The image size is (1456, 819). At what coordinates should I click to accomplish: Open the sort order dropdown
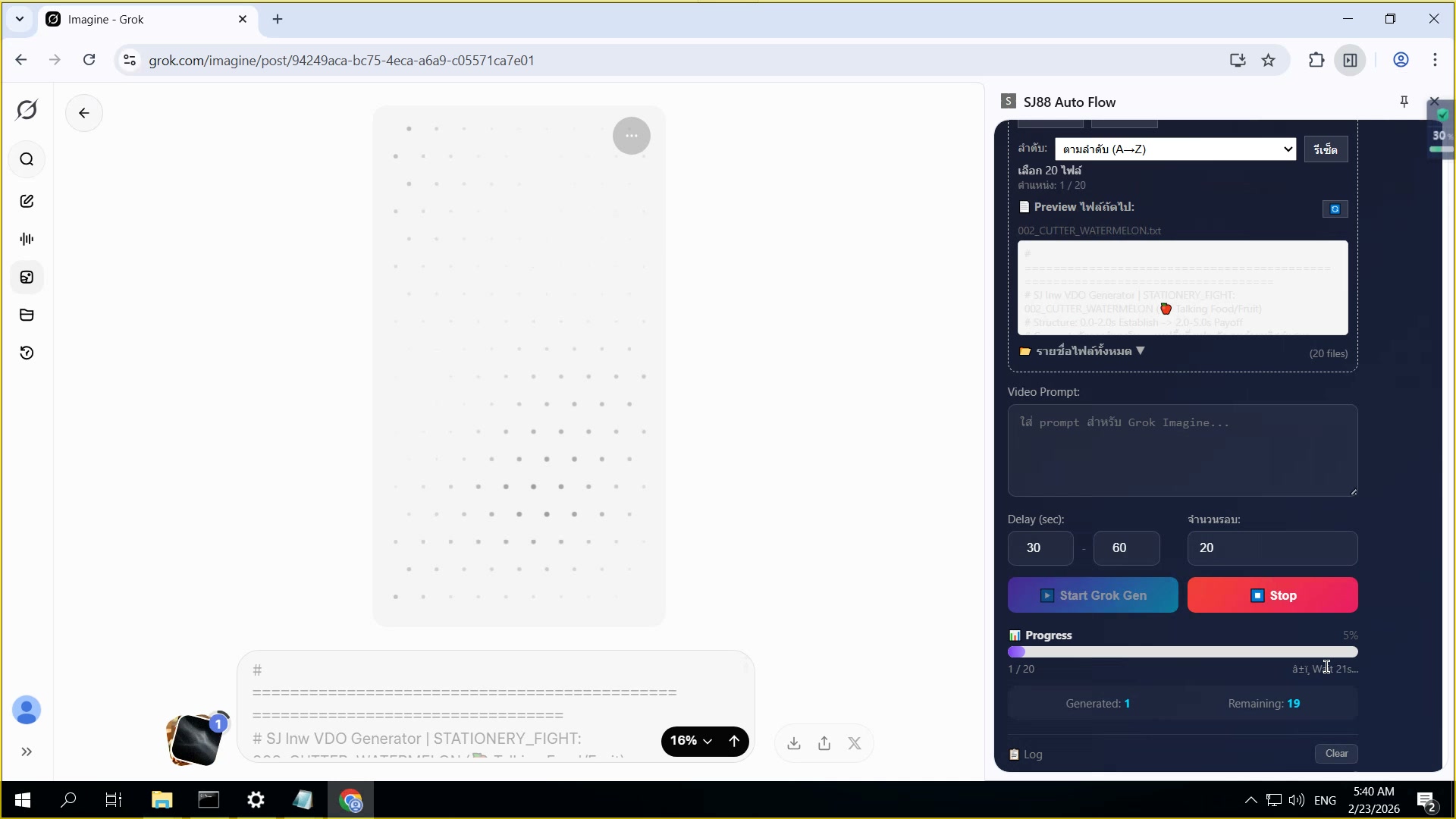1175,149
